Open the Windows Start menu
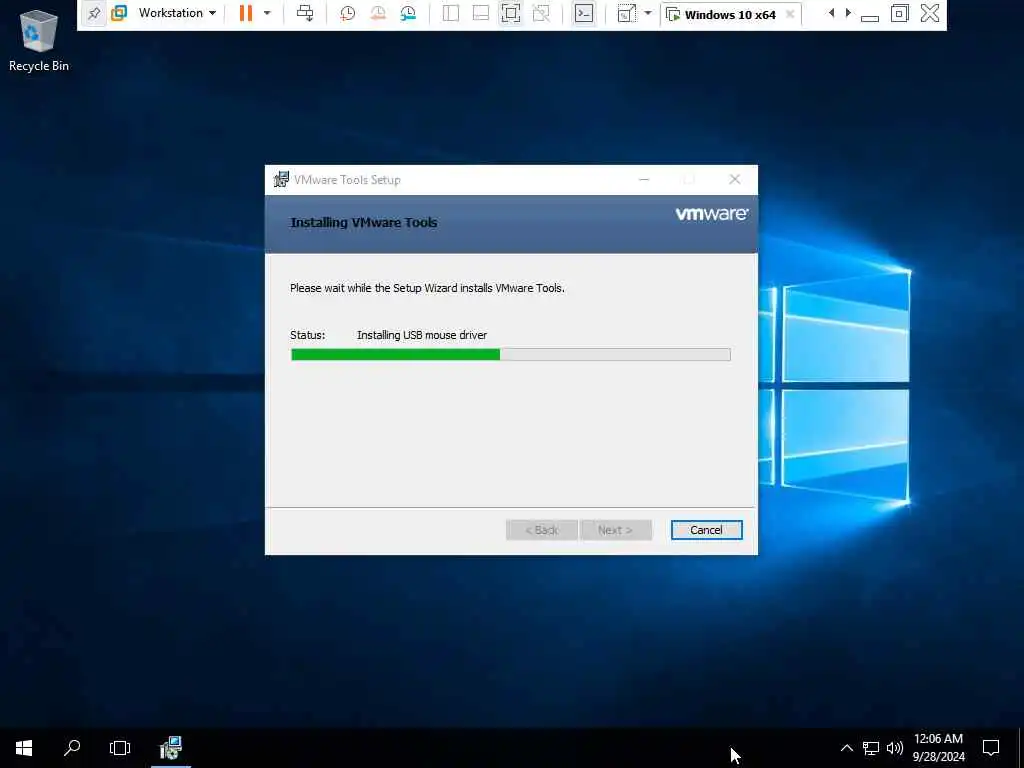Image resolution: width=1024 pixels, height=768 pixels. (24, 748)
